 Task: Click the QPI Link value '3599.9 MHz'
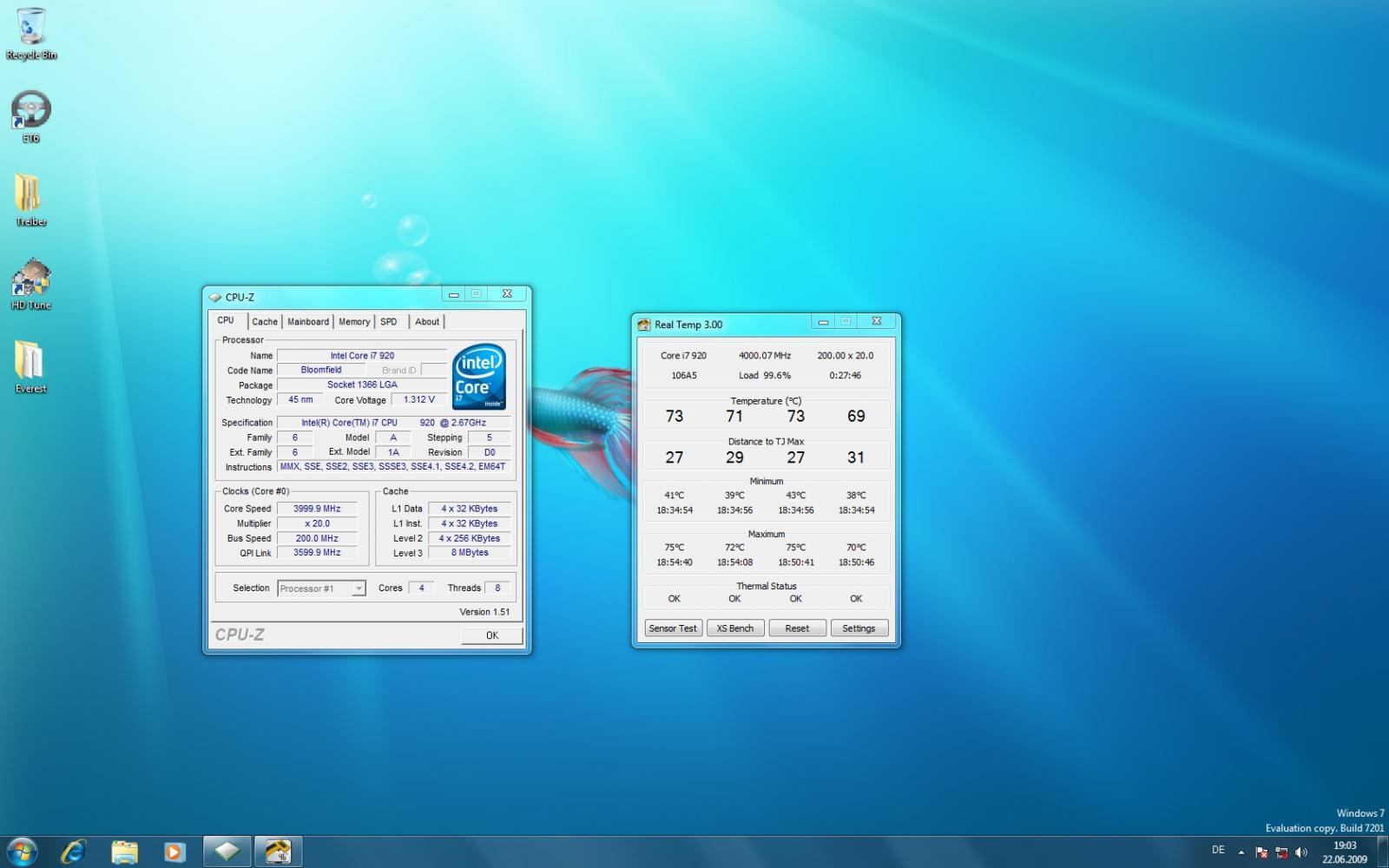coord(317,553)
